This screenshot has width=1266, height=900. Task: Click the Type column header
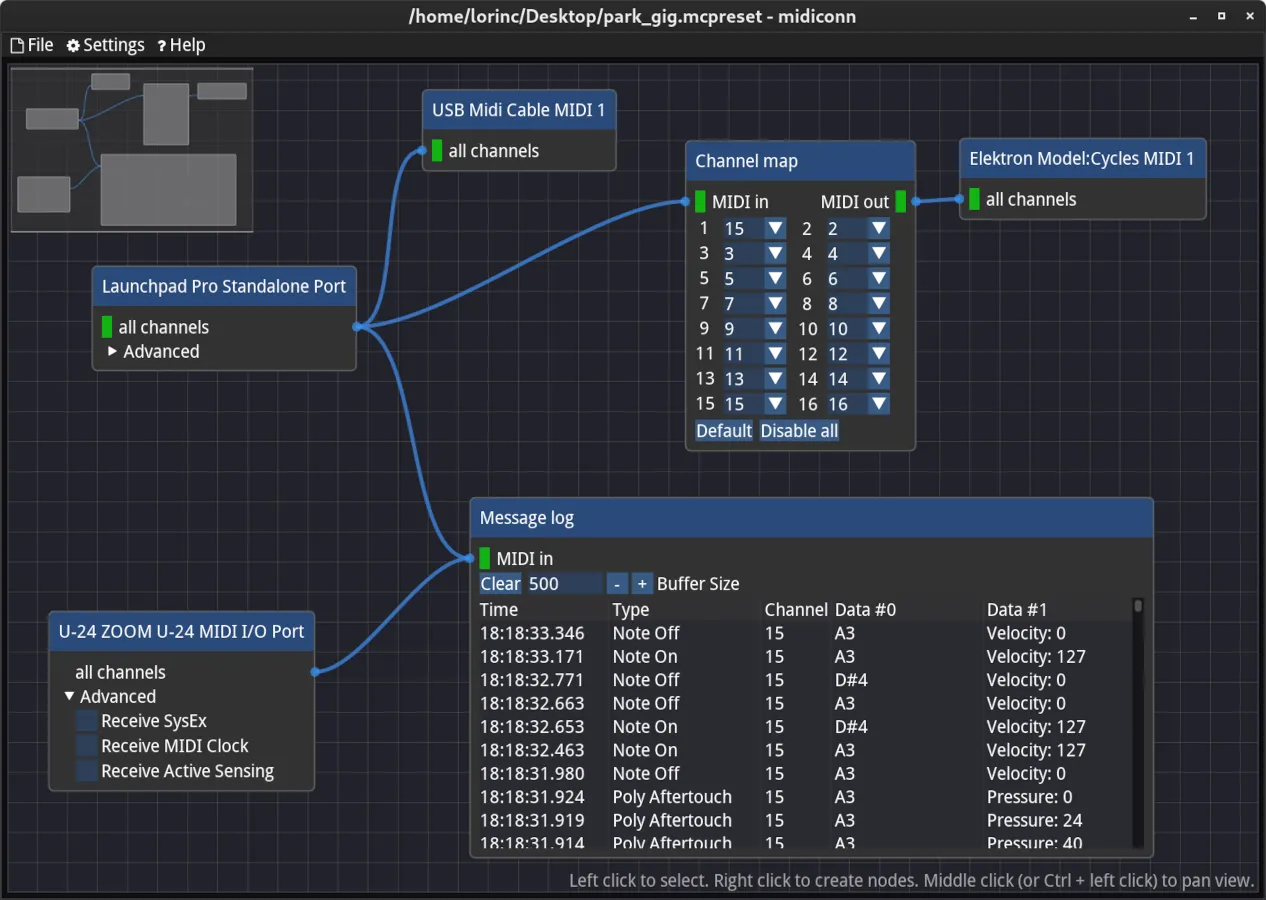coord(631,610)
